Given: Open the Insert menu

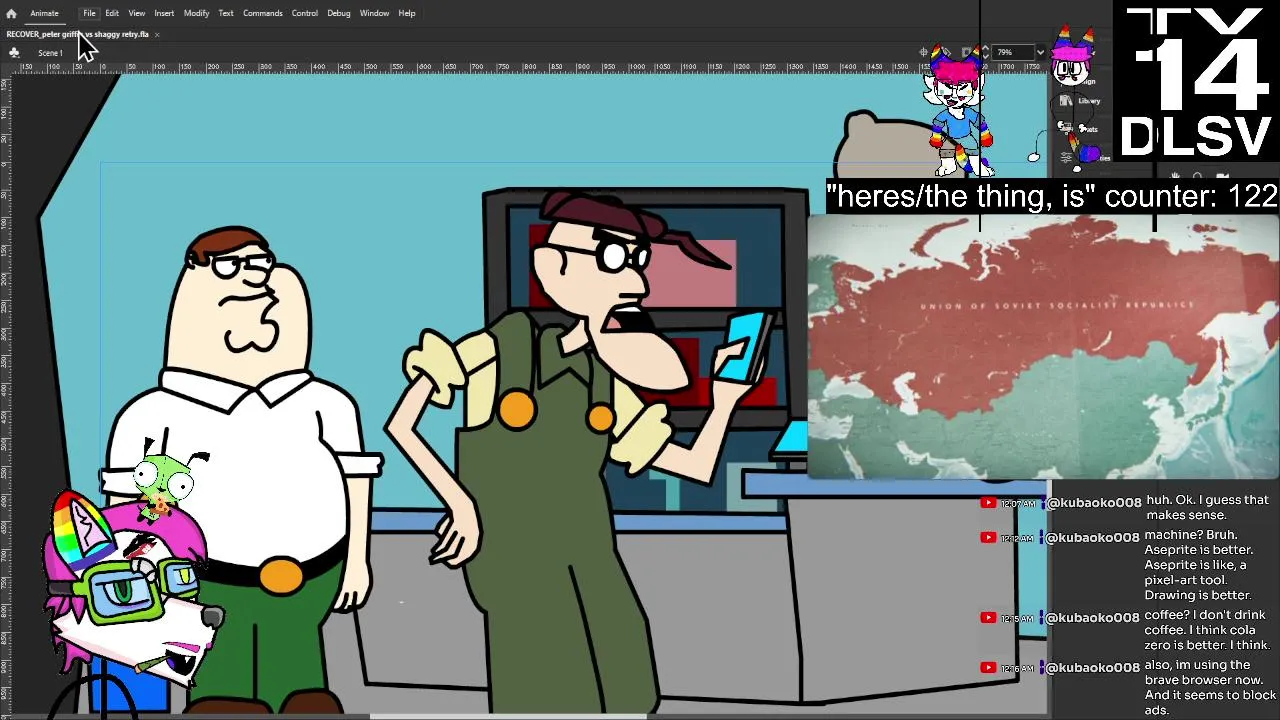Looking at the screenshot, I should 164,13.
